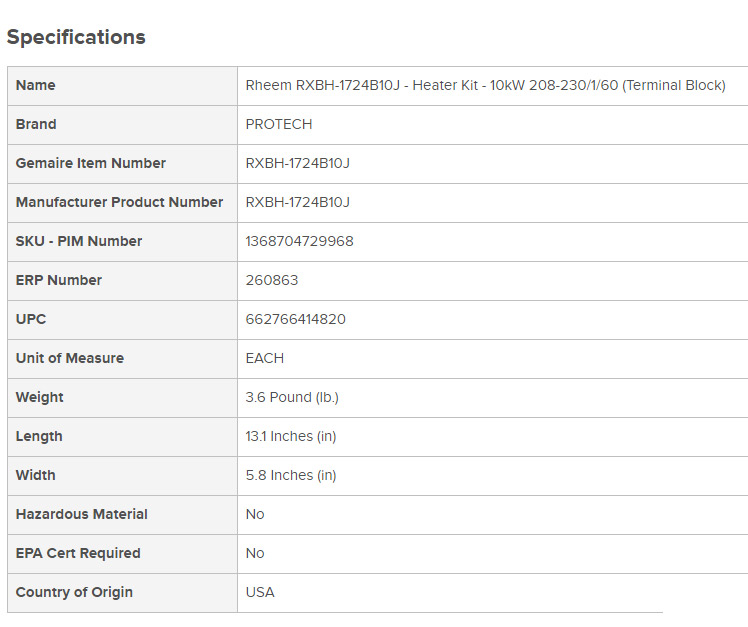
Task: Click the EPA Cert Required label
Action: click(78, 553)
